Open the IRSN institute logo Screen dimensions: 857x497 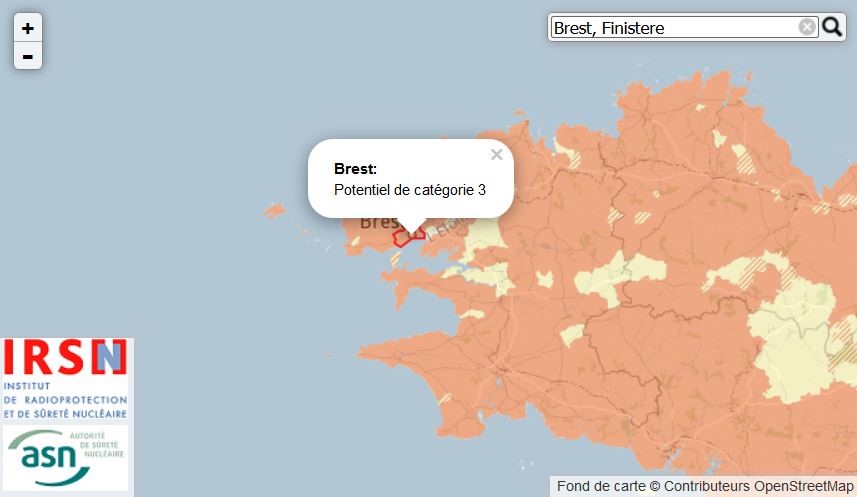[x=66, y=379]
